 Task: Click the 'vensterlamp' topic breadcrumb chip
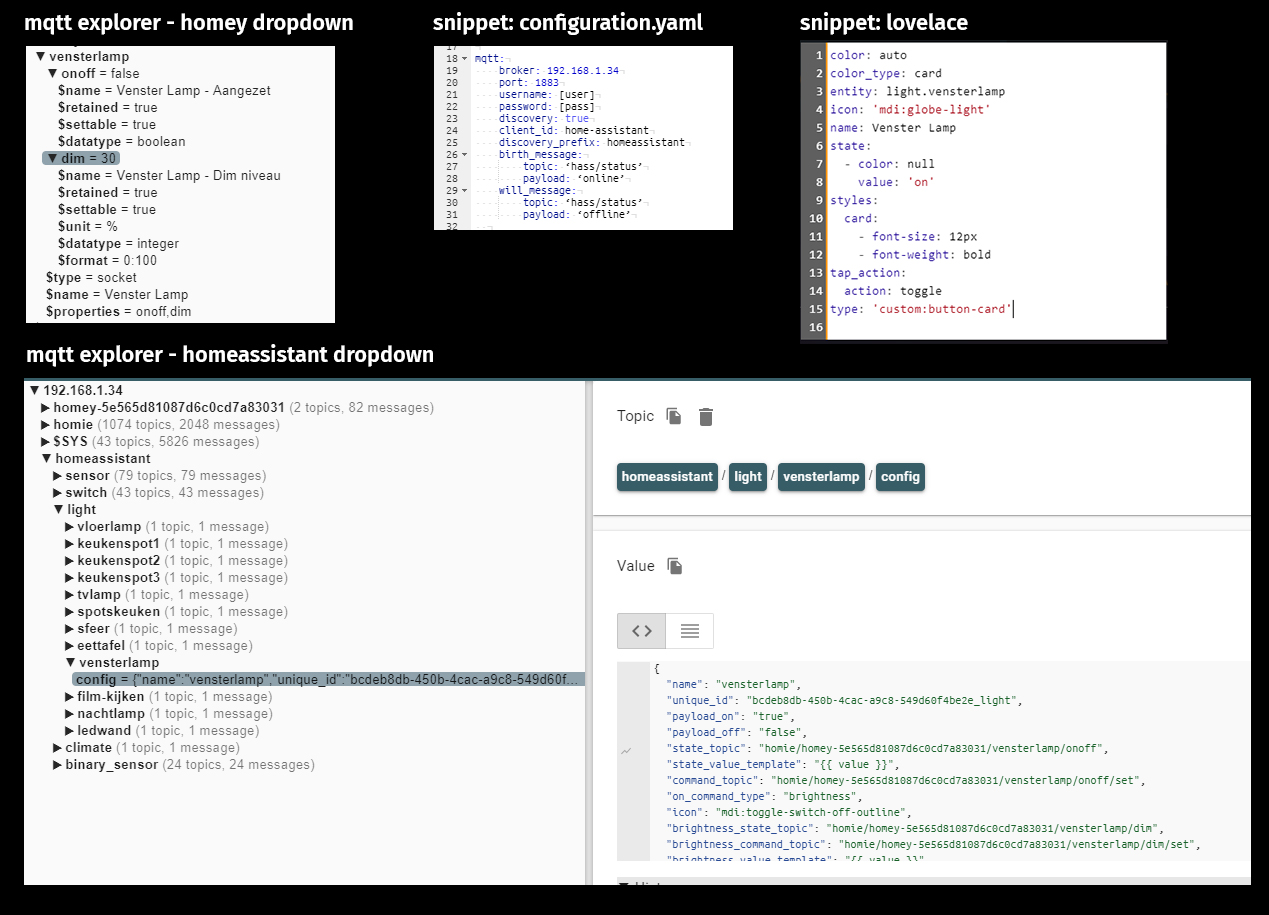point(821,477)
